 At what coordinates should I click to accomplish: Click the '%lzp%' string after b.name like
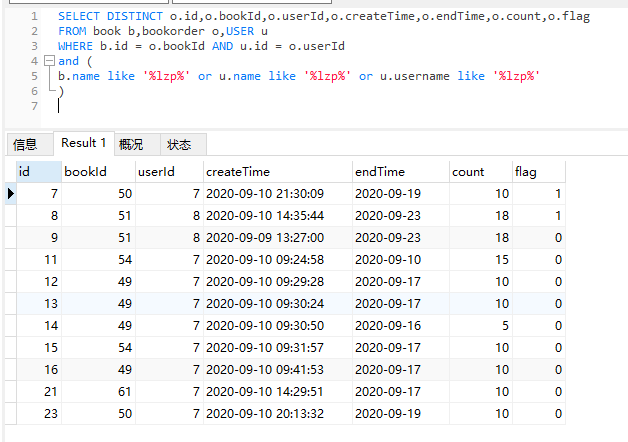coord(166,76)
